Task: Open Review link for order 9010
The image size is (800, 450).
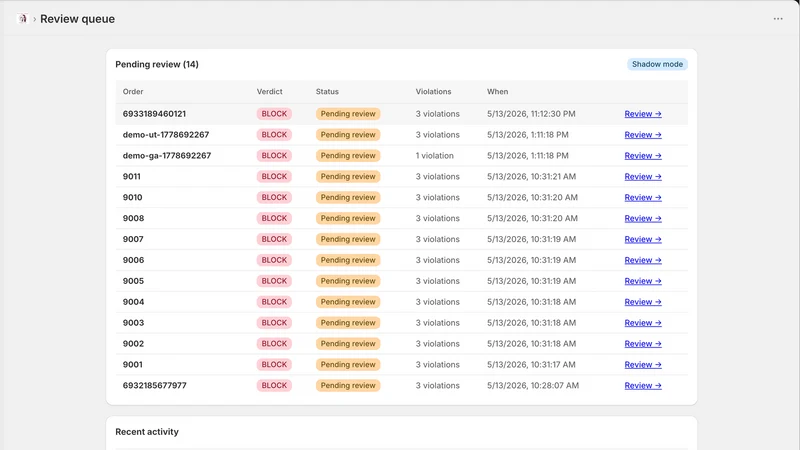Action: pyautogui.click(x=643, y=197)
